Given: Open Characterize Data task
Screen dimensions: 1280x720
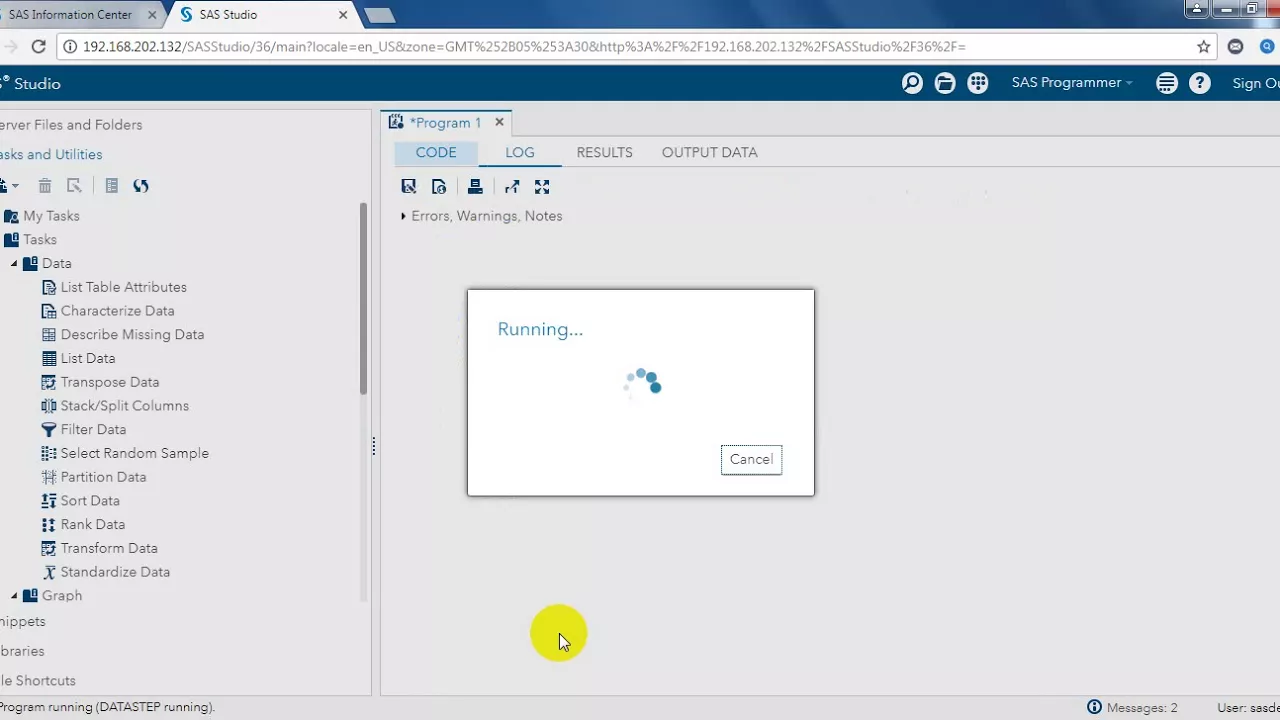Looking at the screenshot, I should [108, 311].
